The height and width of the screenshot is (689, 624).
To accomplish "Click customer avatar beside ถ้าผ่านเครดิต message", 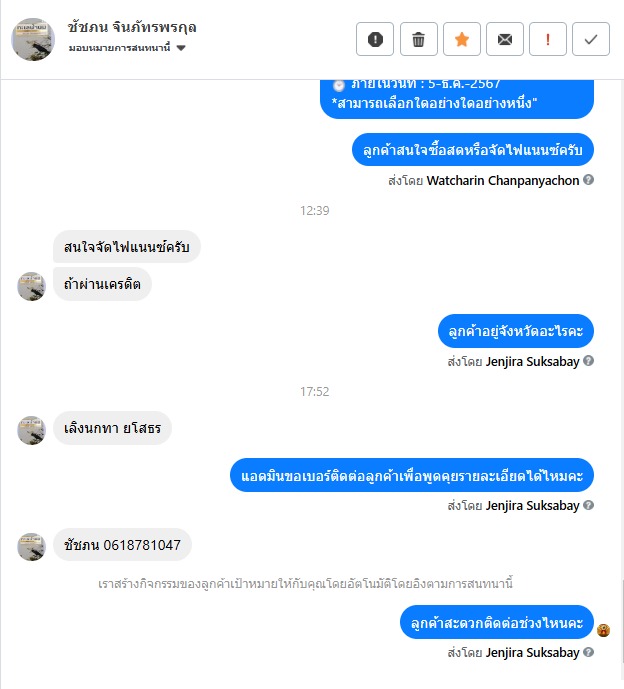I will (x=31, y=286).
